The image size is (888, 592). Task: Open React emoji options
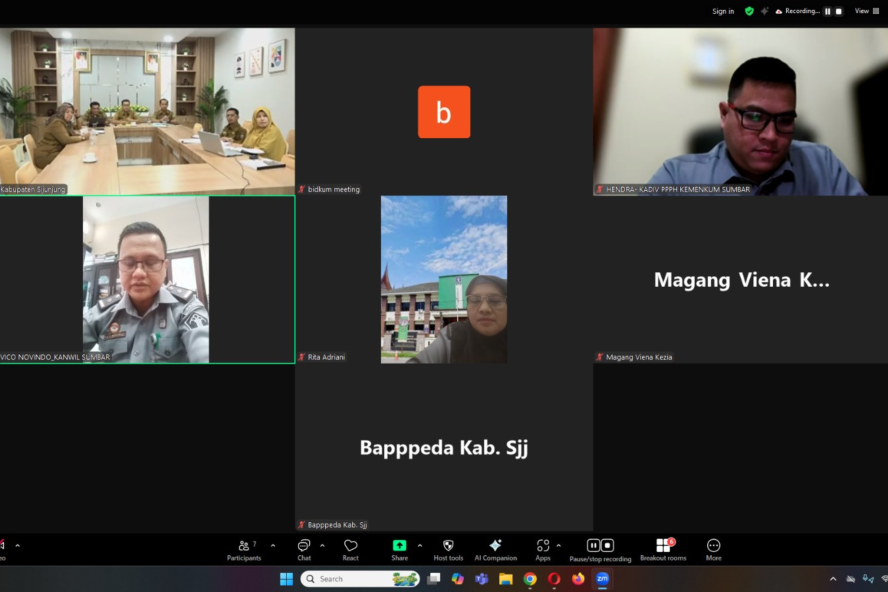pyautogui.click(x=350, y=549)
